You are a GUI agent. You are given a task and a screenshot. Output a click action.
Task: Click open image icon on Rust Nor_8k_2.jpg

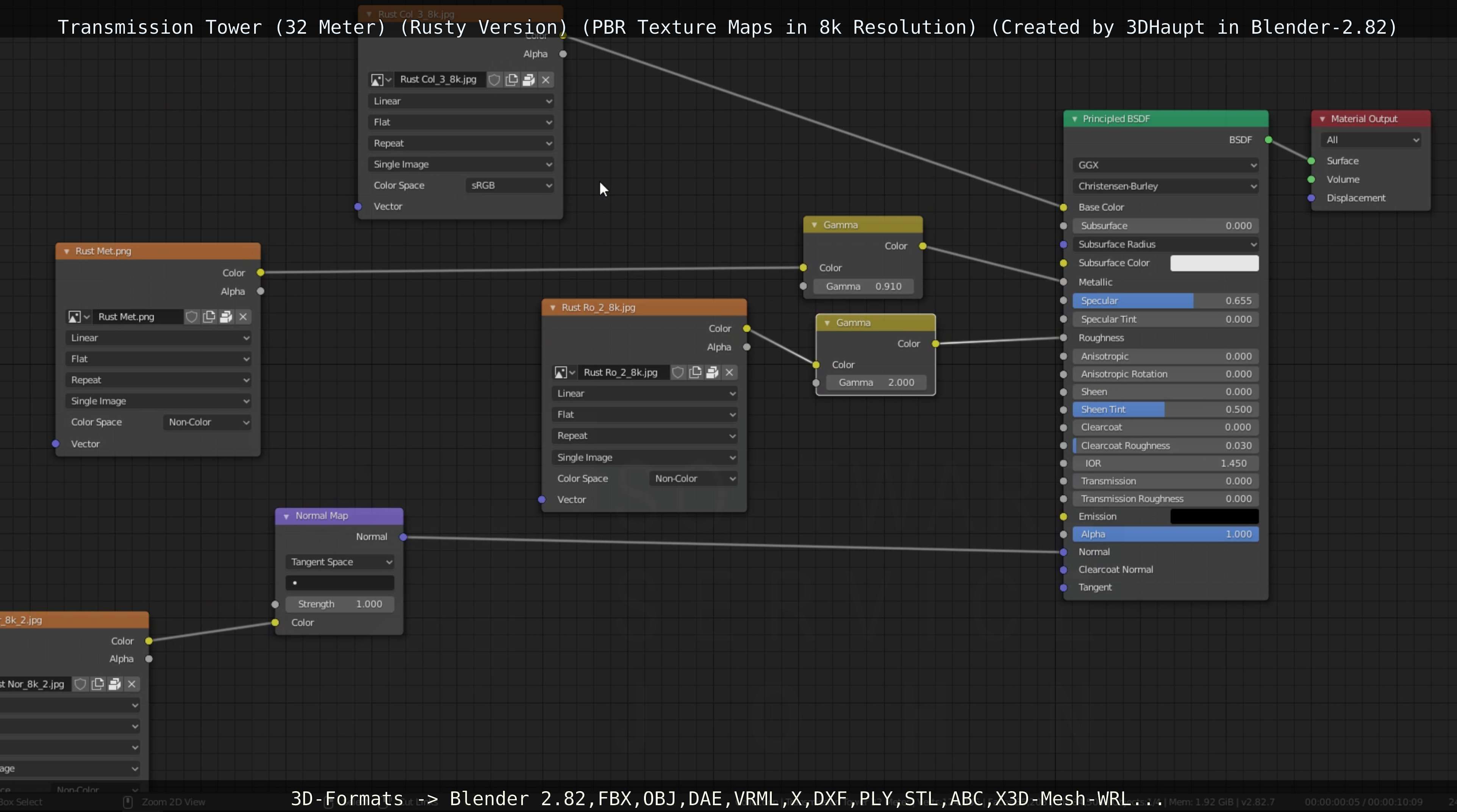click(115, 684)
